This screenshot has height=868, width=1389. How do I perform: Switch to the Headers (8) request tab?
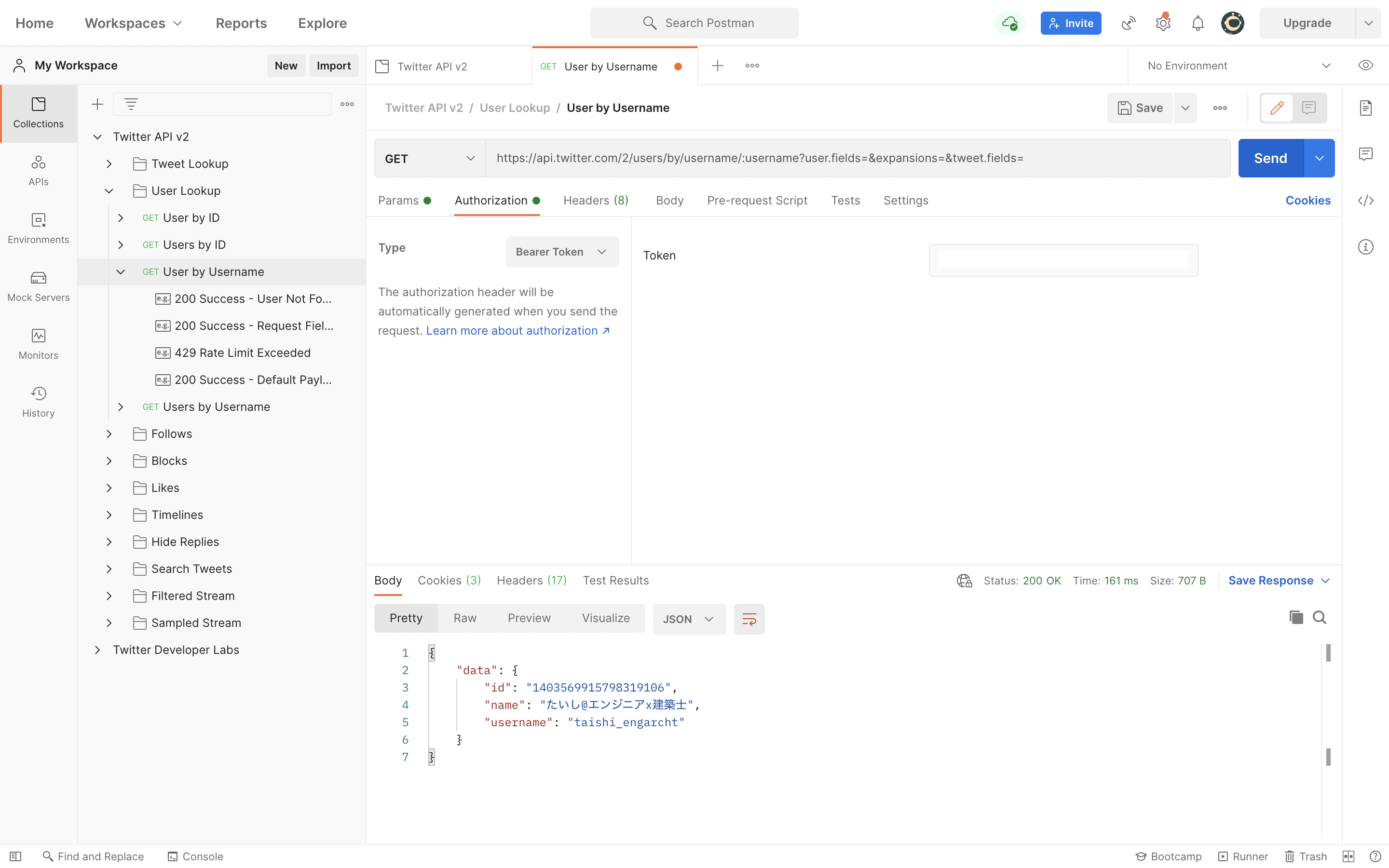pos(595,200)
